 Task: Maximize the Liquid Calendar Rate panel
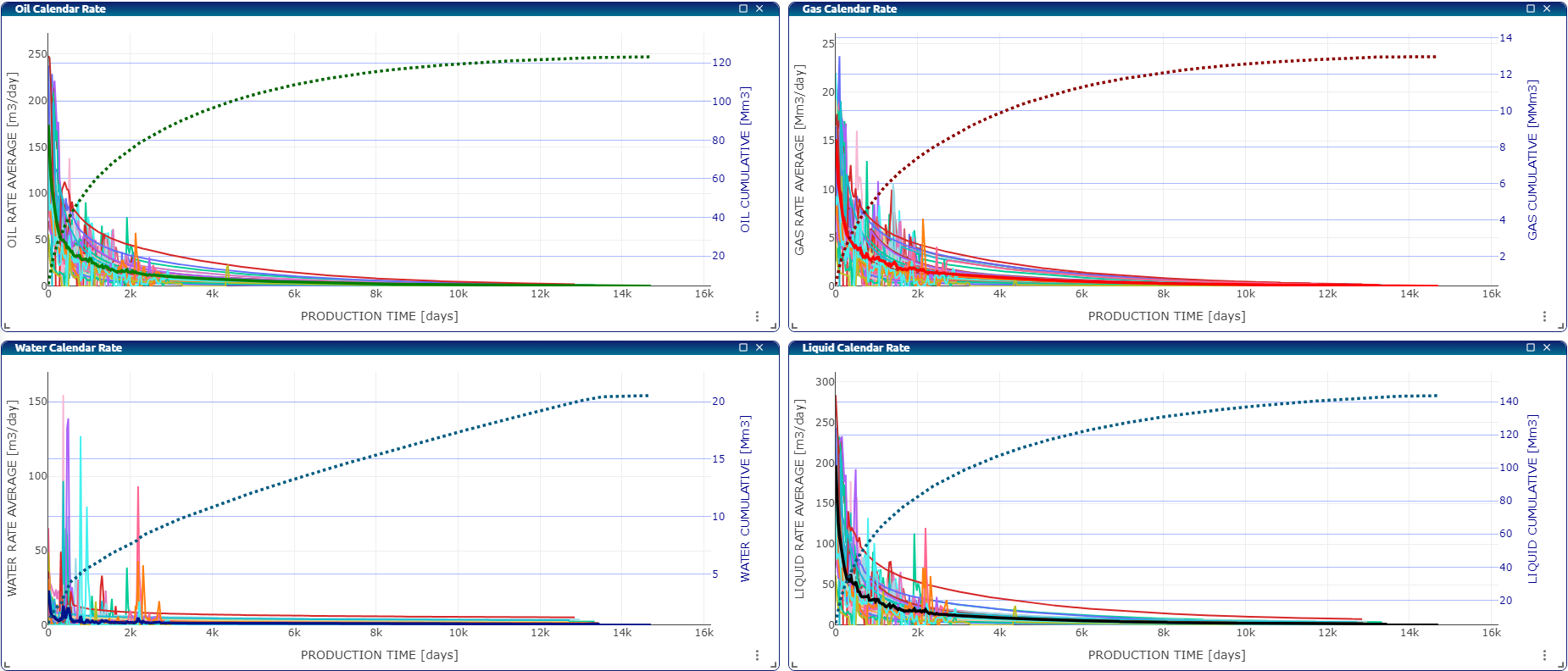coord(1531,347)
